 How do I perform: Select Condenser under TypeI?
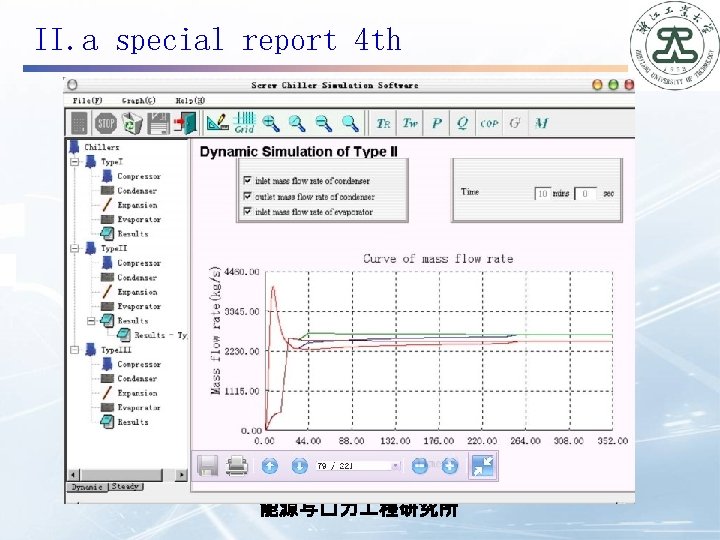[x=137, y=191]
